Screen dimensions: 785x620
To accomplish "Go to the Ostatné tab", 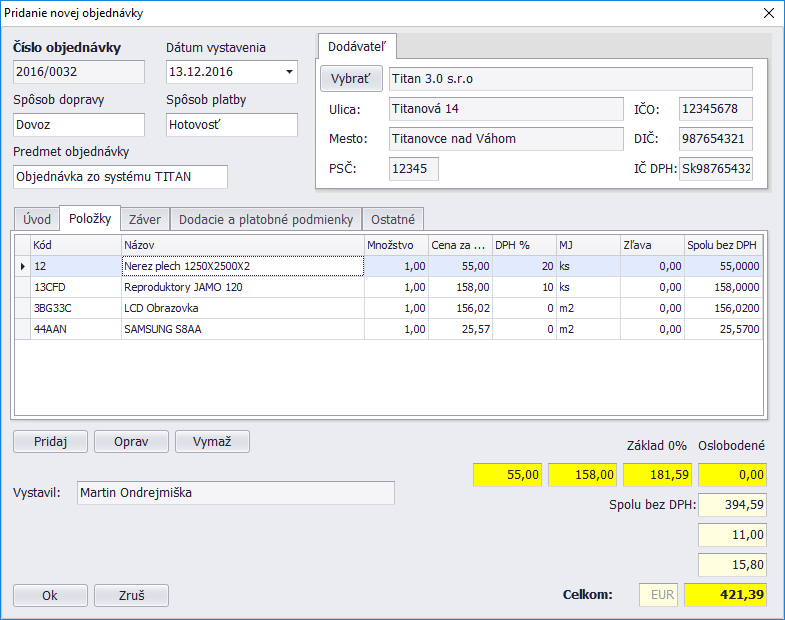I will [393, 219].
